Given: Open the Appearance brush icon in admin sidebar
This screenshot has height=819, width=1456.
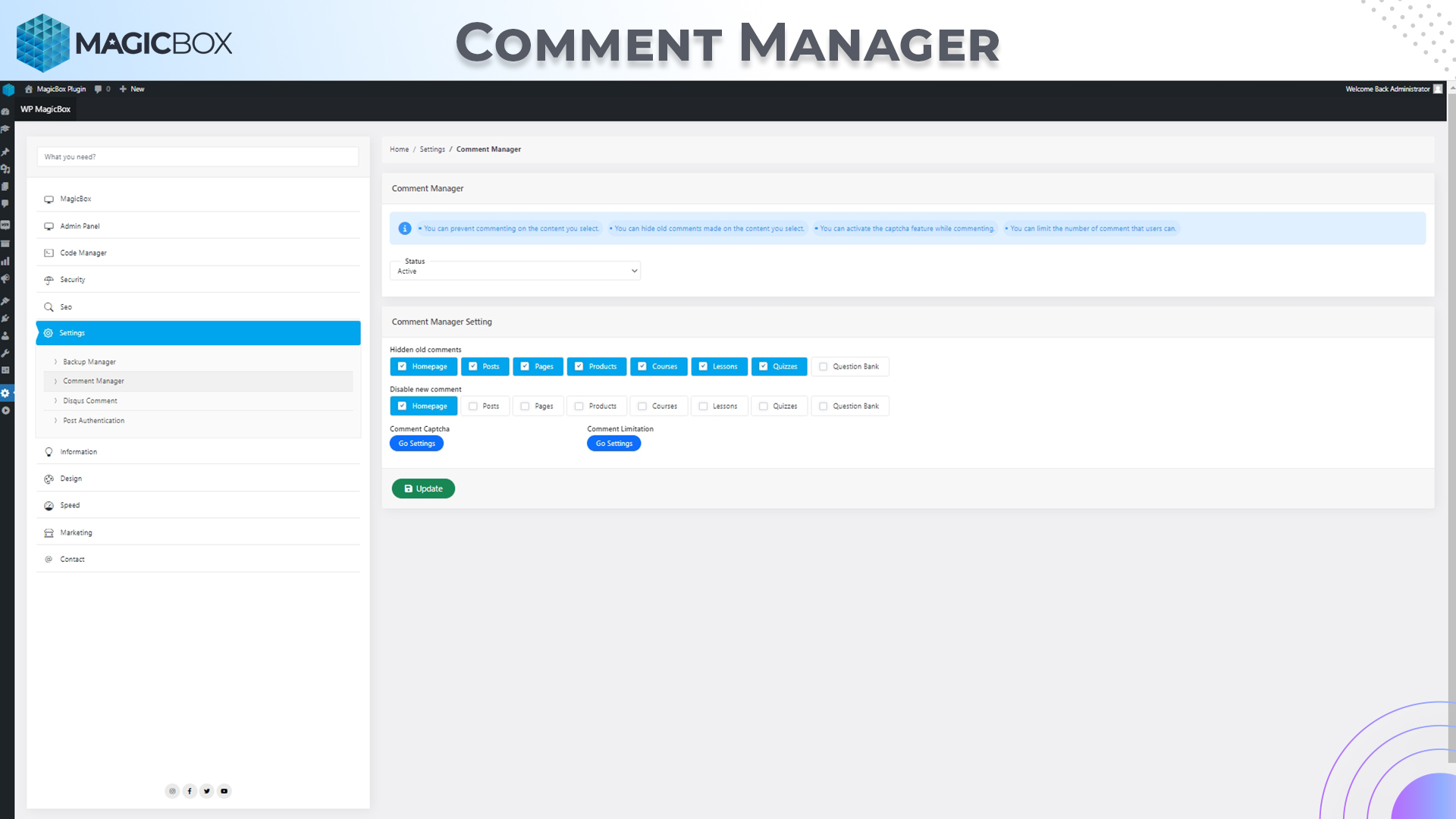Looking at the screenshot, I should (5, 301).
